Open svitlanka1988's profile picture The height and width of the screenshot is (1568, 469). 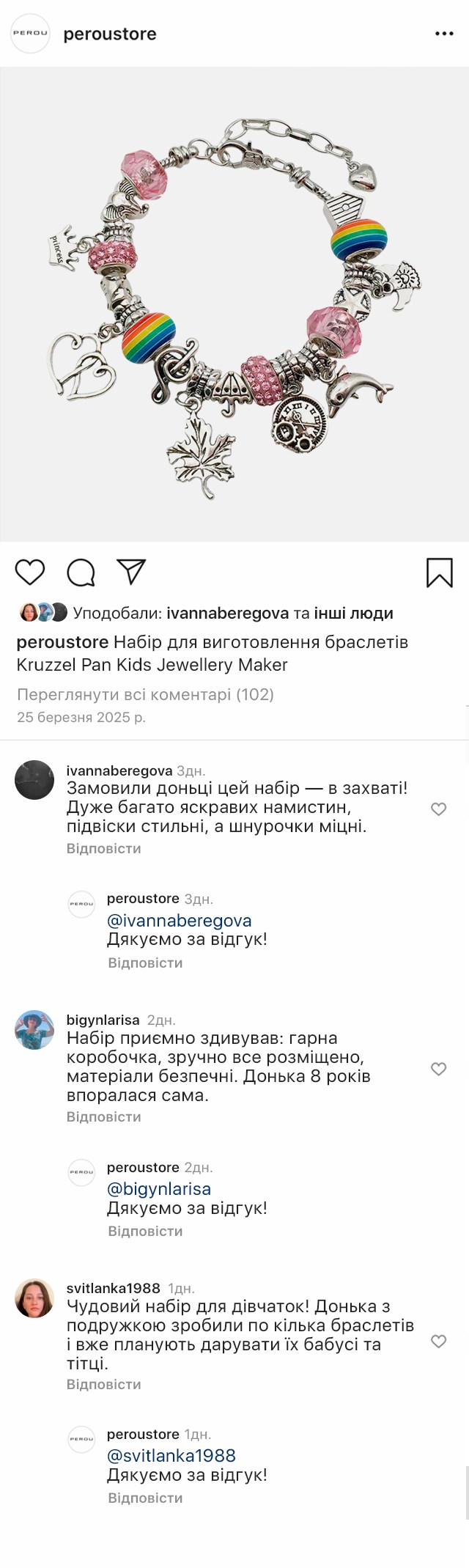coord(34,1298)
